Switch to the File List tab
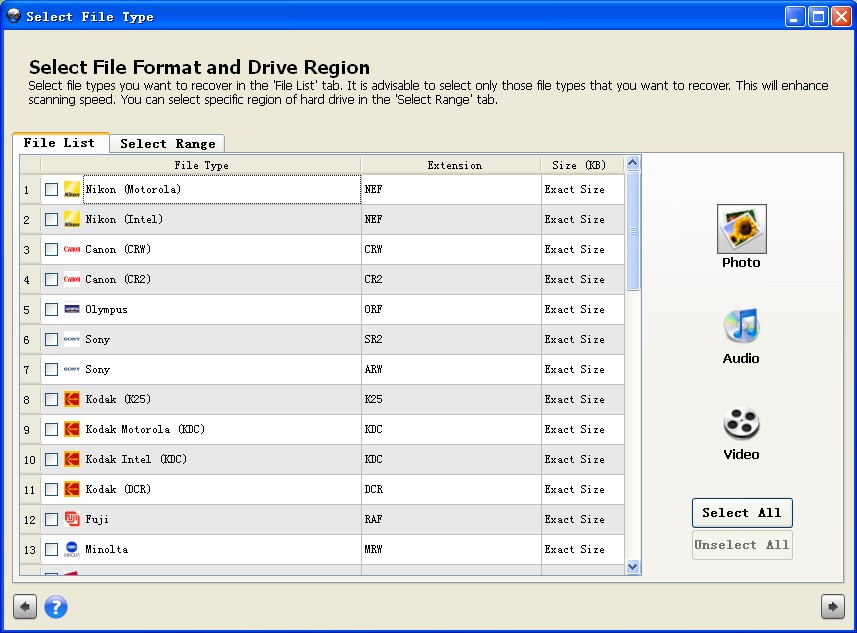This screenshot has width=857, height=633. tap(60, 143)
